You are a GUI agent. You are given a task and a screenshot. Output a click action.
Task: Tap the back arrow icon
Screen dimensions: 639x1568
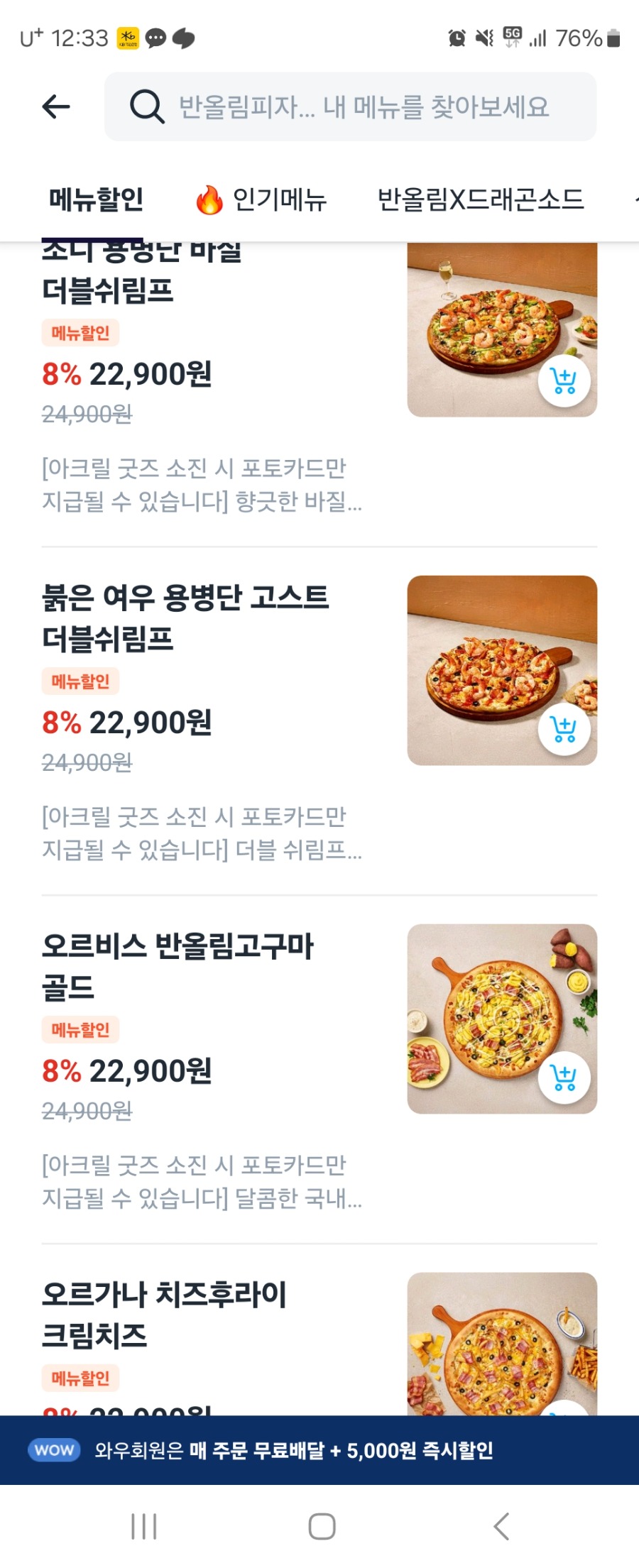click(x=56, y=106)
